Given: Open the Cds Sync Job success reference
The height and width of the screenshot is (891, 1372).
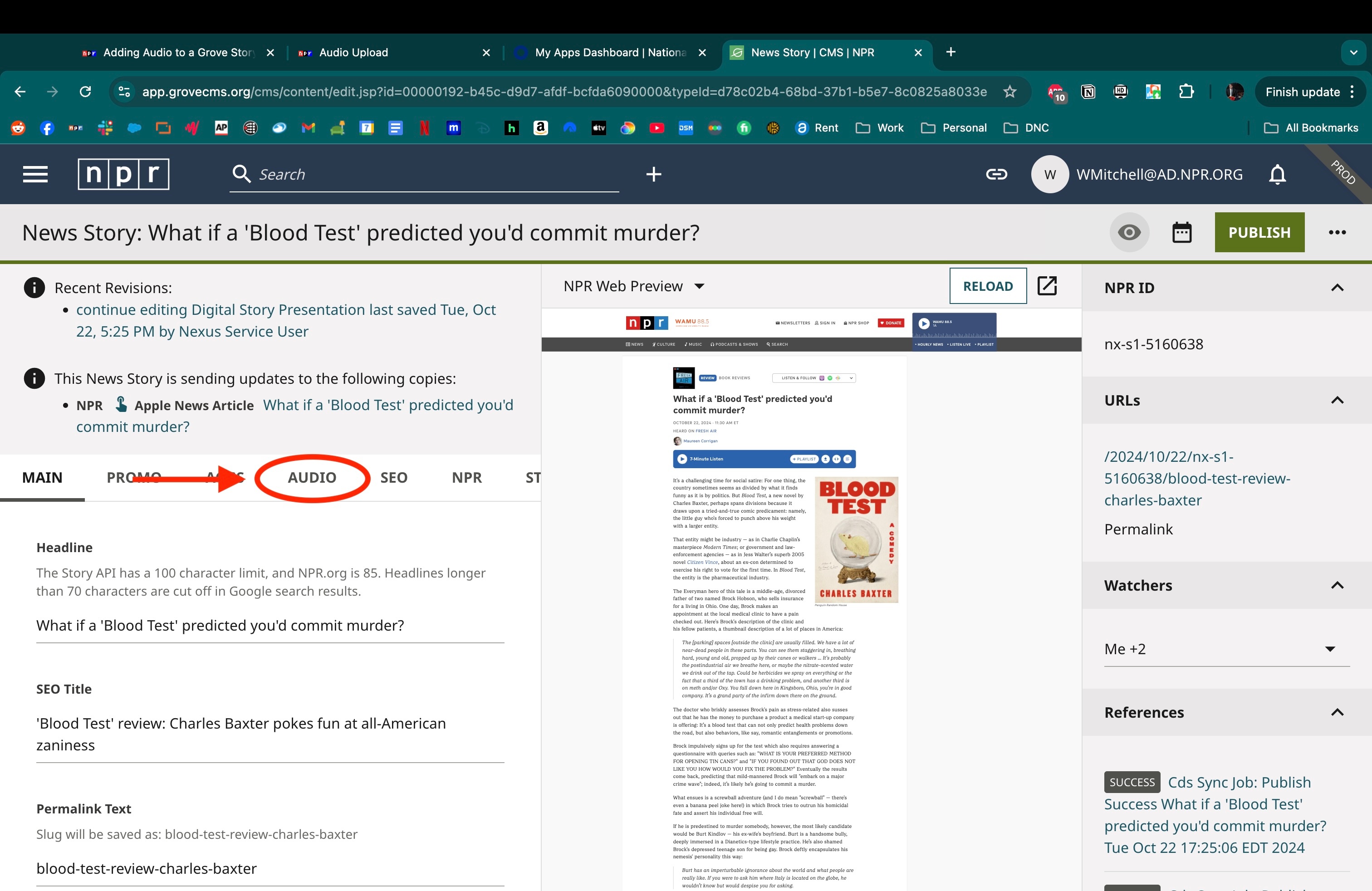Looking at the screenshot, I should click(x=1215, y=814).
